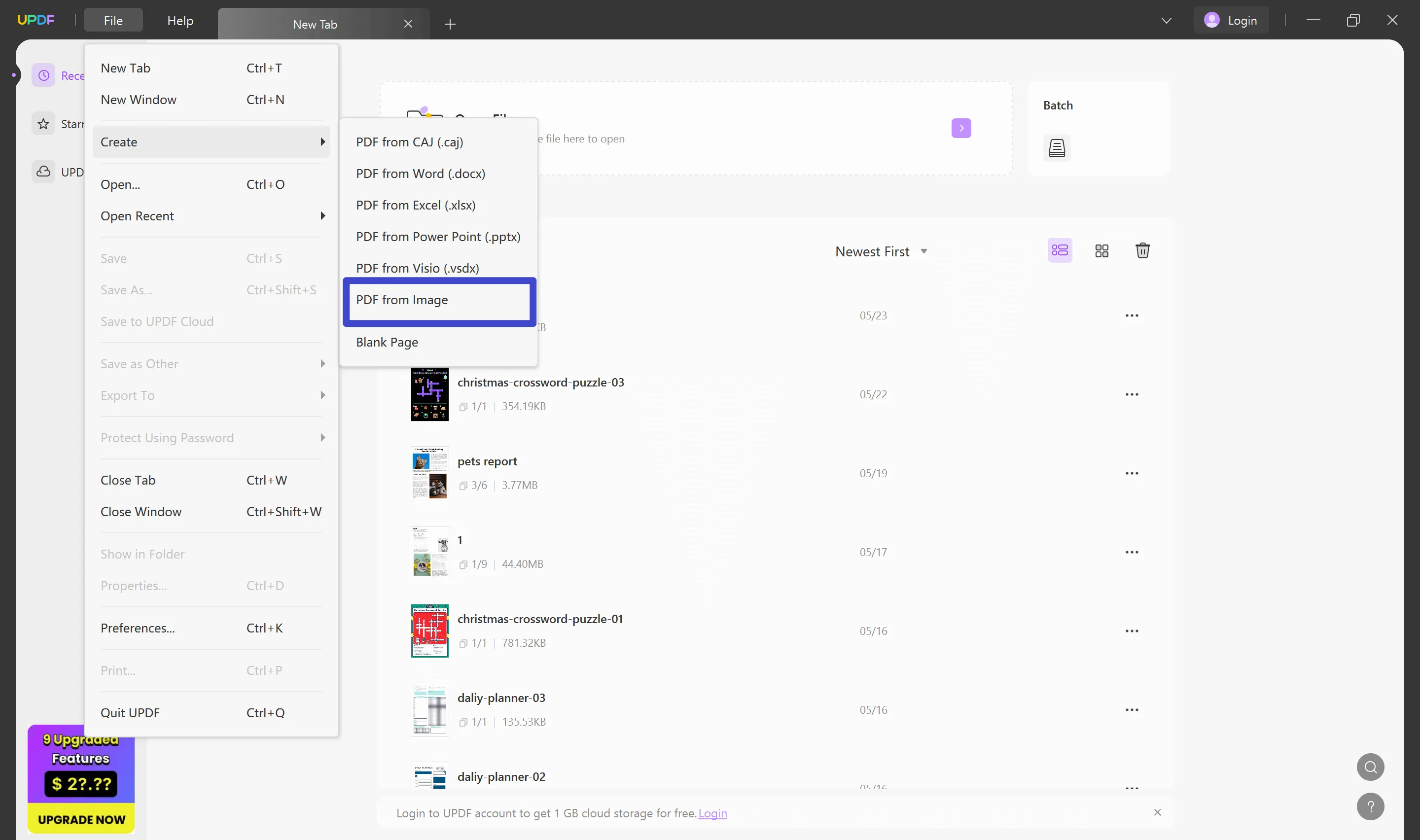The height and width of the screenshot is (840, 1420).
Task: Select the File menu item
Action: (113, 20)
